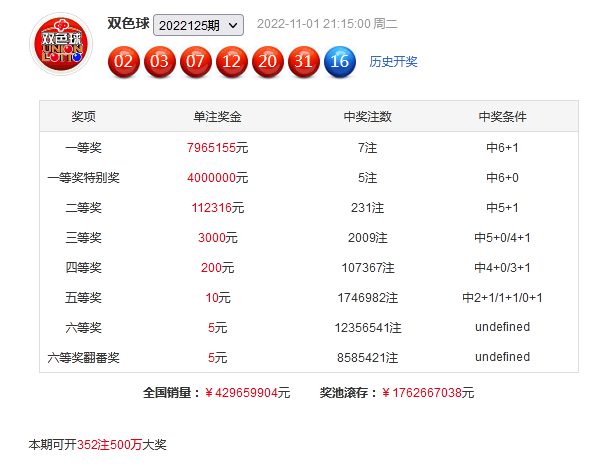Click the 奖池滚存 jackpot amount value
Image resolution: width=607 pixels, height=476 pixels.
click(x=428, y=393)
